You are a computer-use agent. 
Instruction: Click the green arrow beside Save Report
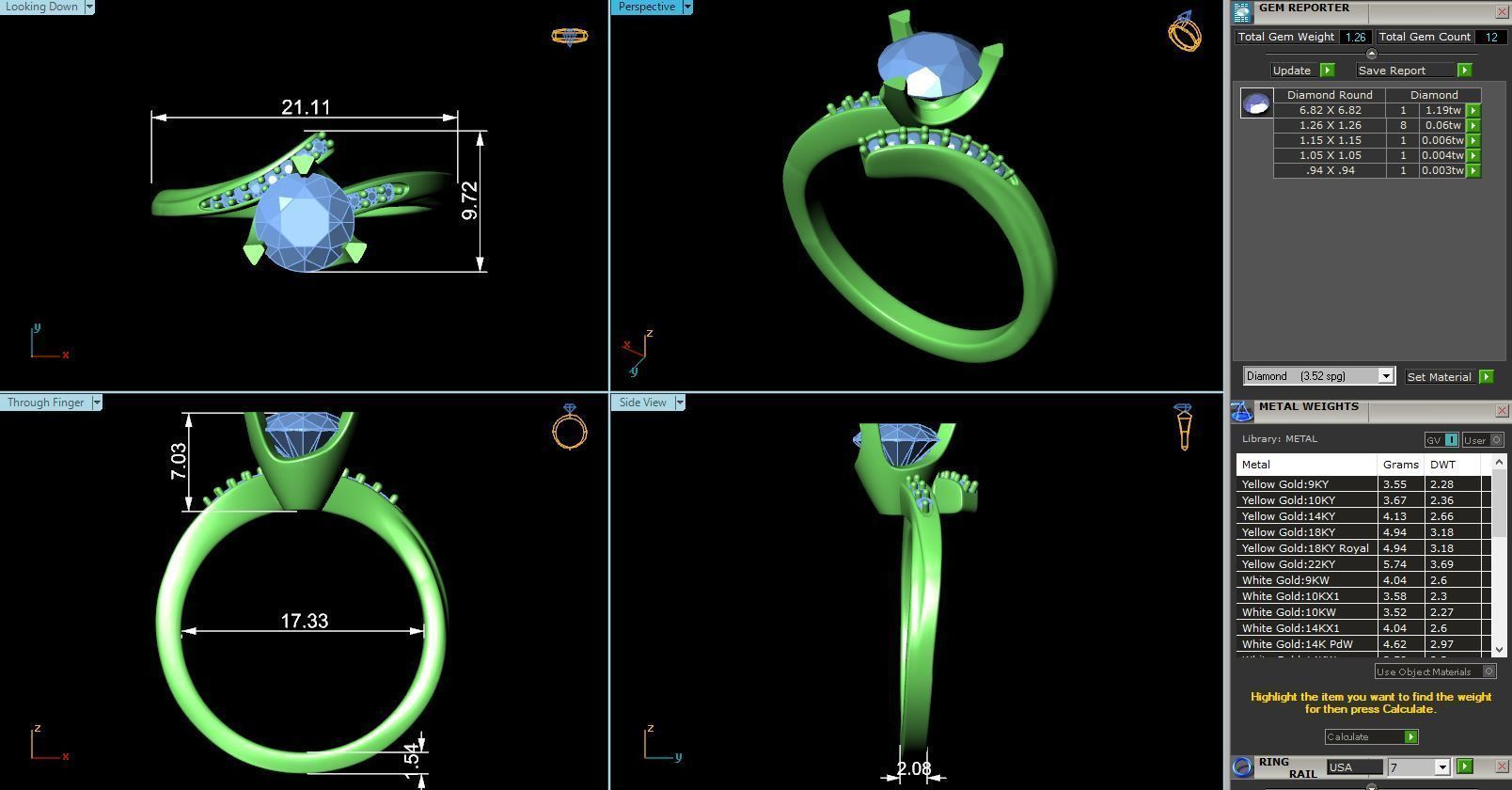point(1464,71)
